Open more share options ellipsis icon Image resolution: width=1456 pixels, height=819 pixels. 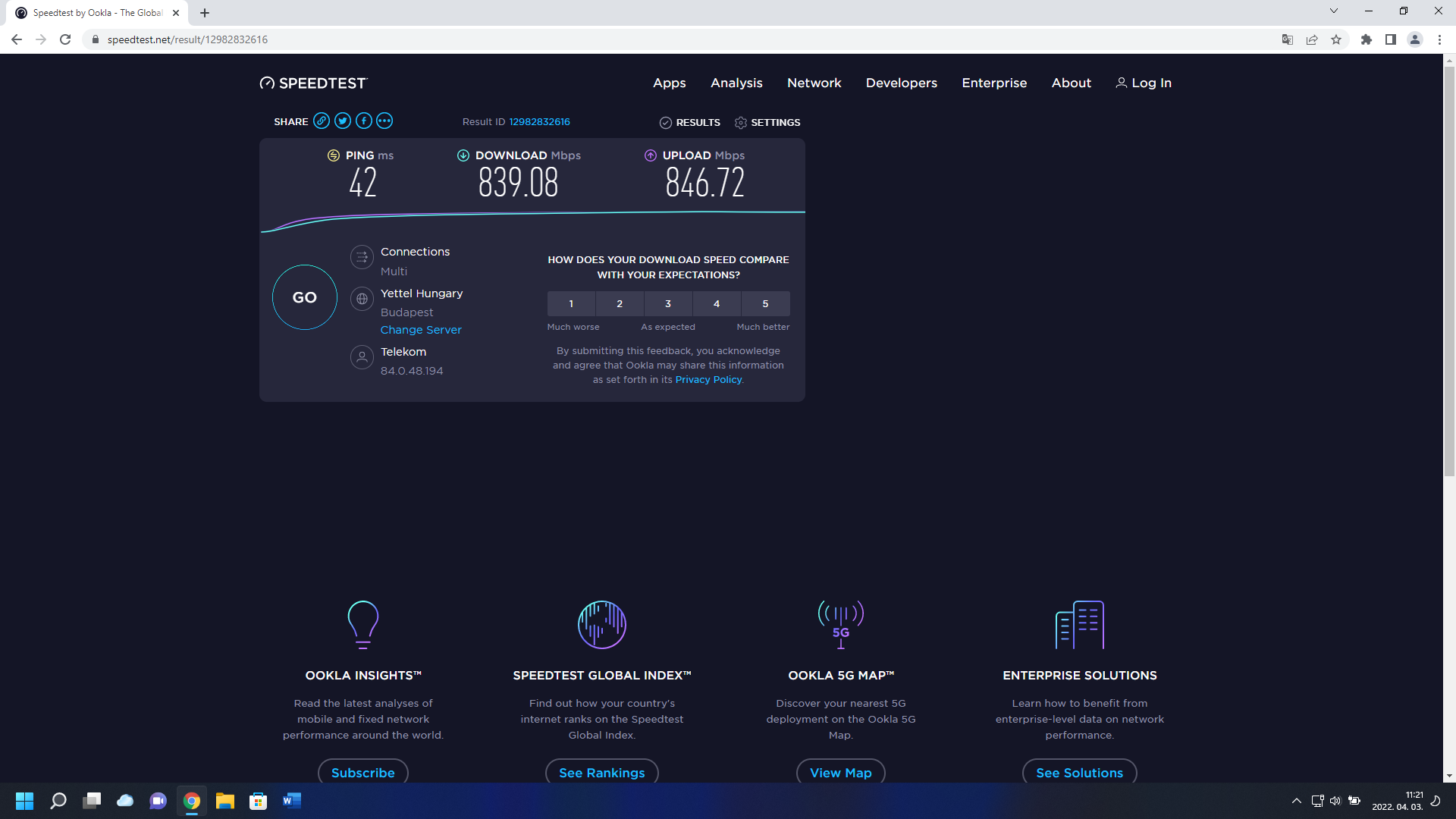click(384, 121)
